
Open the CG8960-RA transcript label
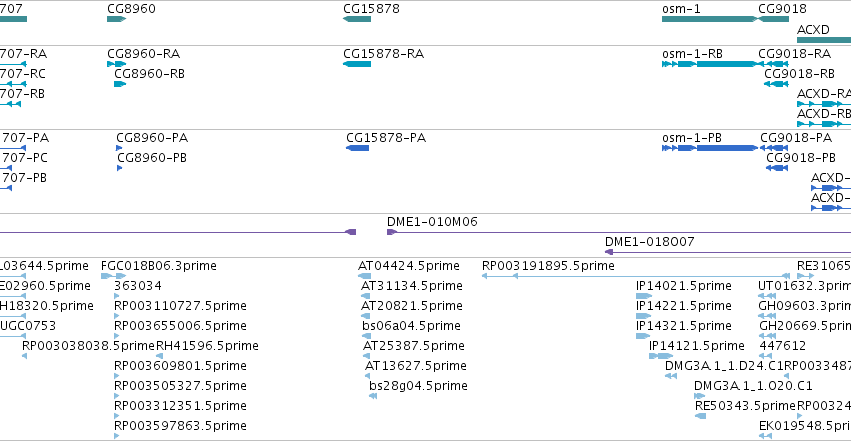click(143, 54)
